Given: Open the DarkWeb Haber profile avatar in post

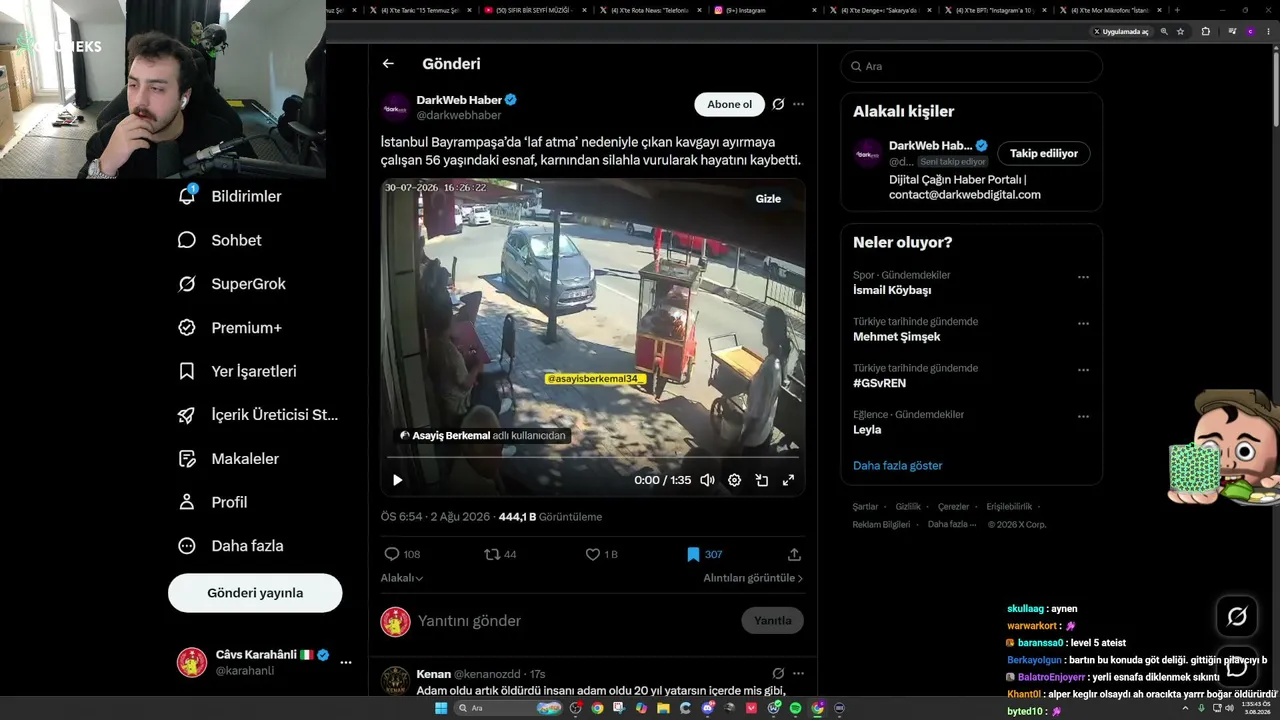Looking at the screenshot, I should [396, 107].
